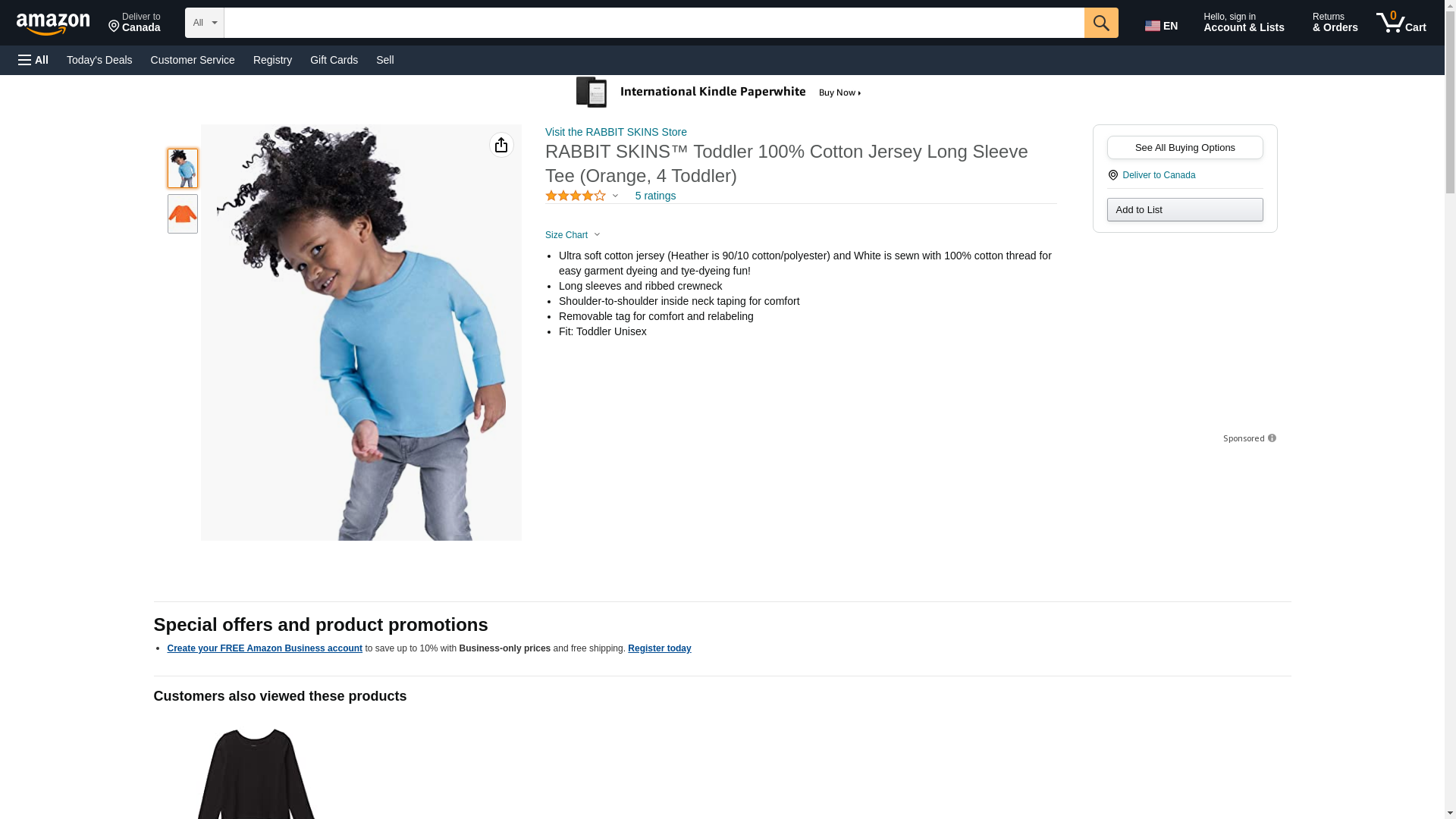Go to Gift Cards
The height and width of the screenshot is (819, 1456).
334,60
